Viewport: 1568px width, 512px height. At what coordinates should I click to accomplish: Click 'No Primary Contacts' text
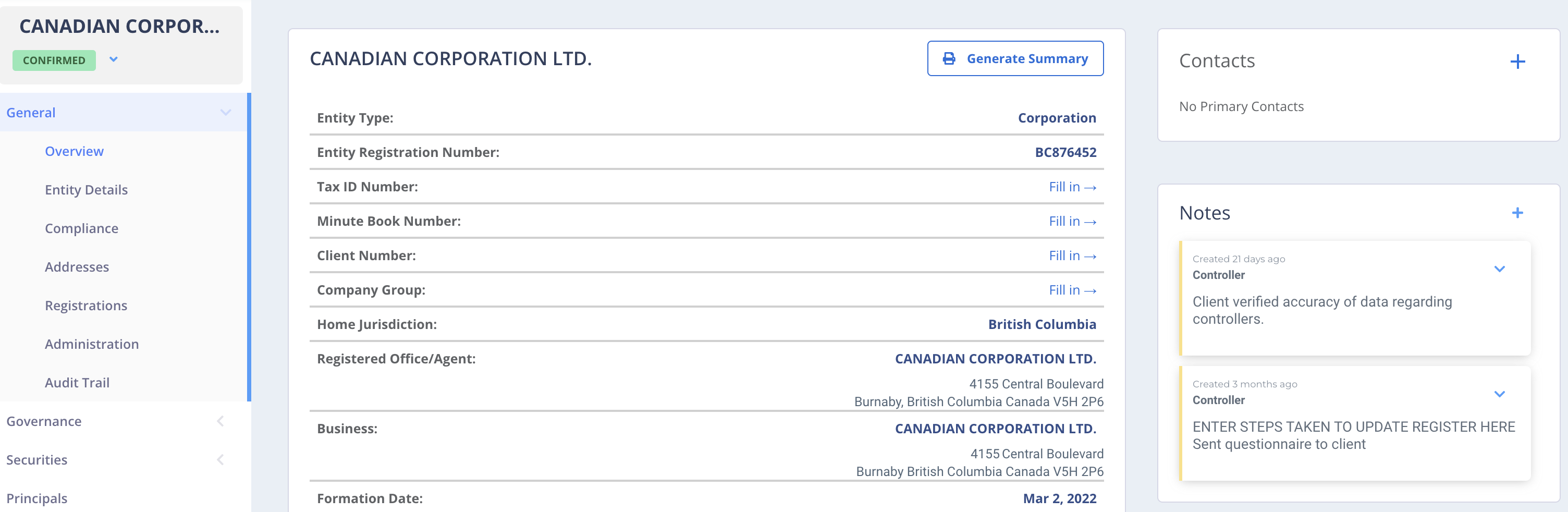[x=1241, y=106]
